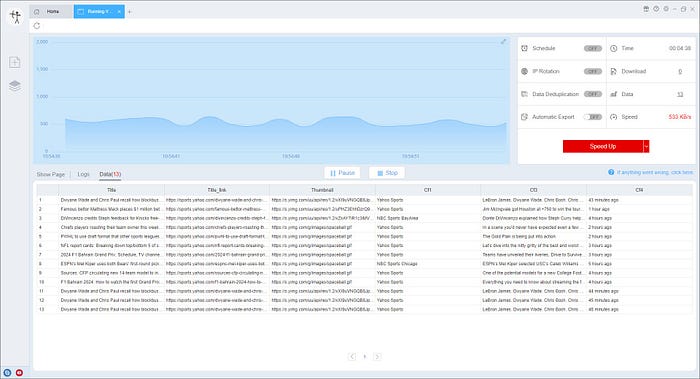
Task: Click the Data bar chart icon
Action: click(x=613, y=94)
